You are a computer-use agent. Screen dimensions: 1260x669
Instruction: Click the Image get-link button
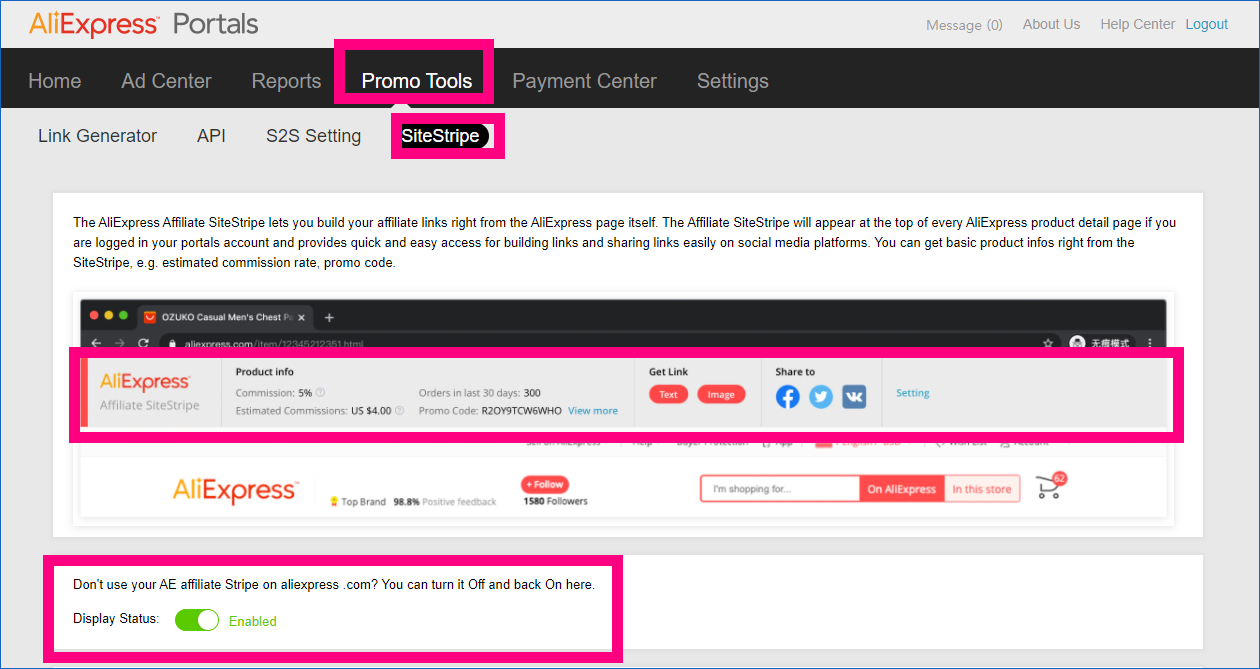point(721,394)
